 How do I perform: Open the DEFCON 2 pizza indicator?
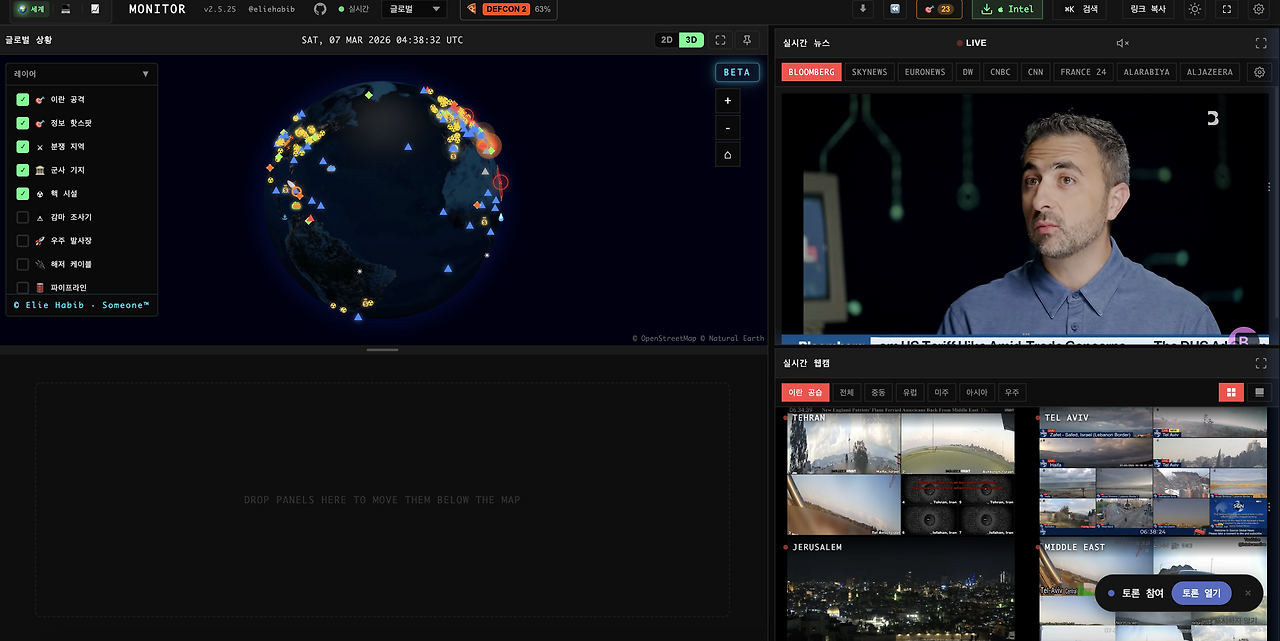tap(508, 9)
